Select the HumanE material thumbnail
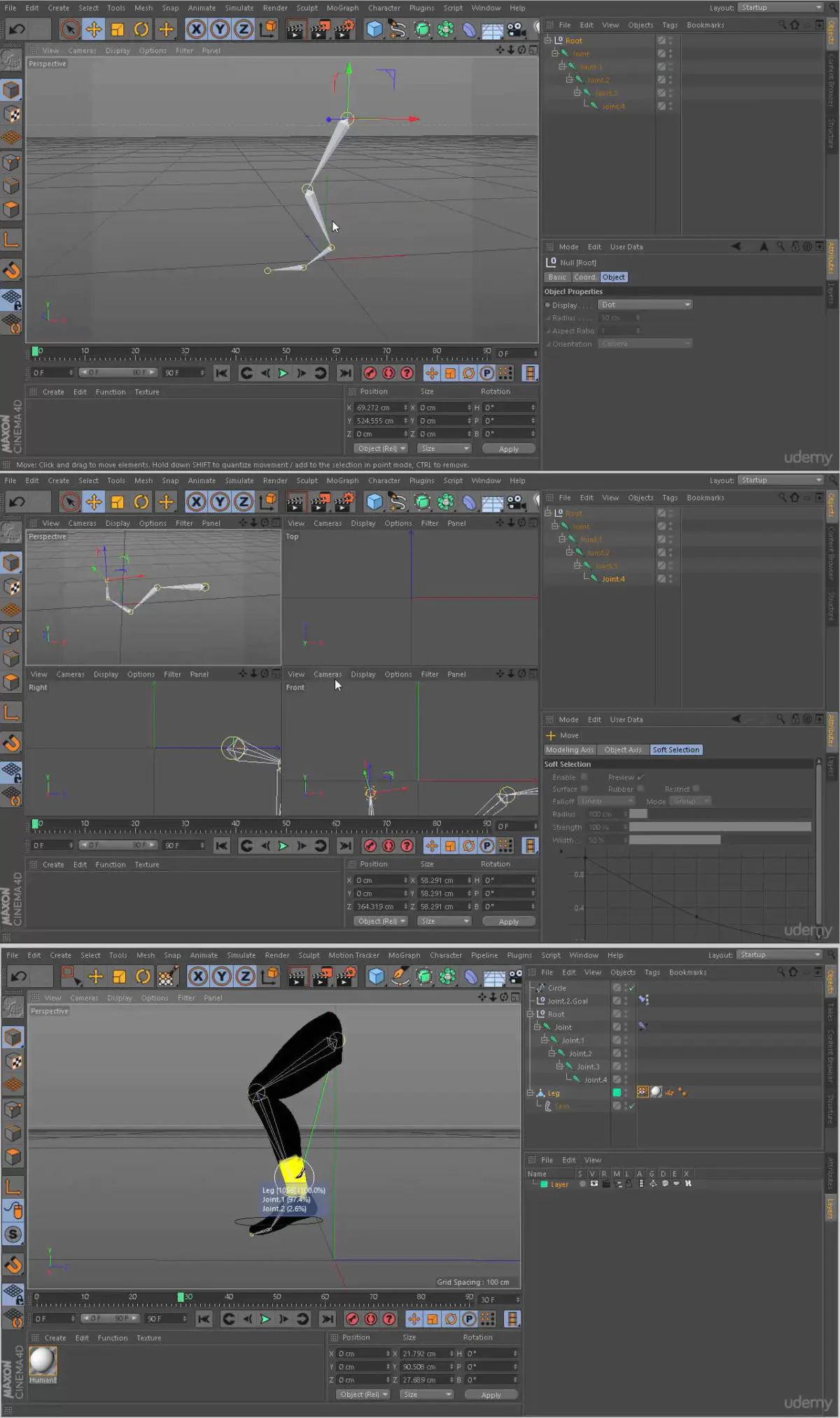 (x=43, y=1362)
